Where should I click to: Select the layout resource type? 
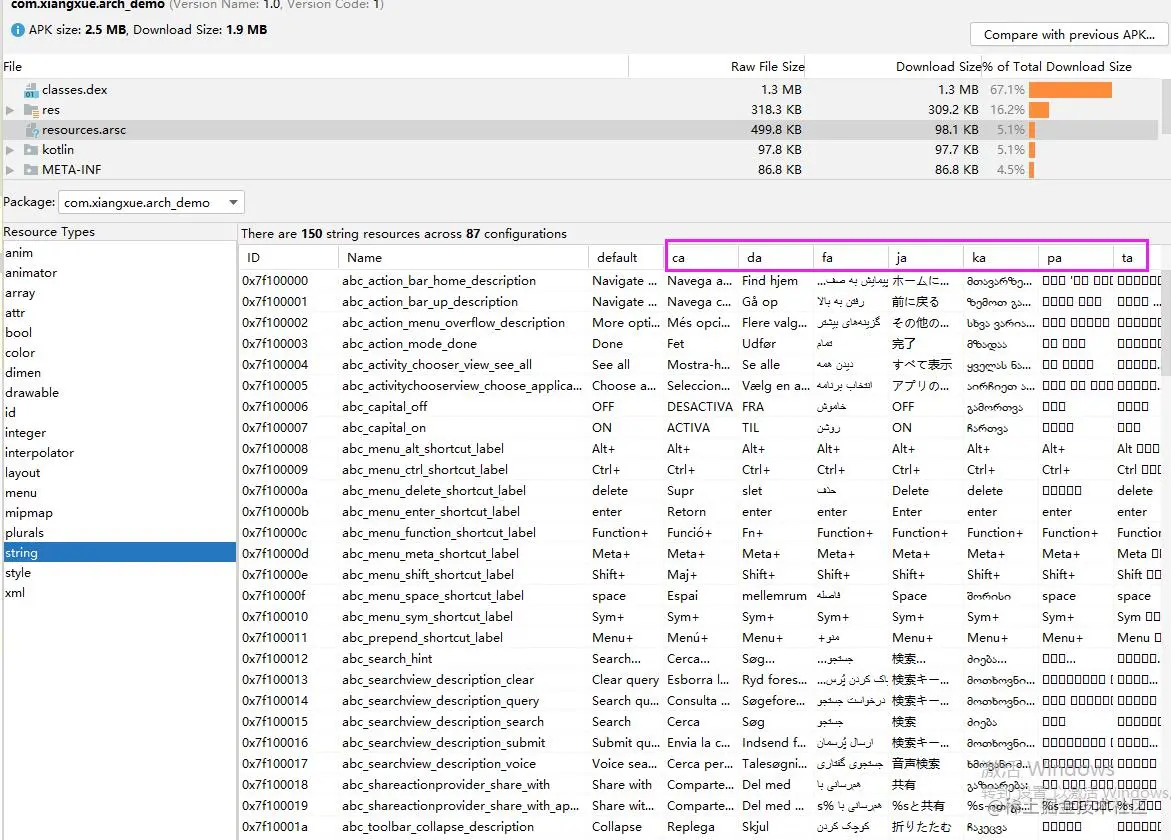coord(119,473)
